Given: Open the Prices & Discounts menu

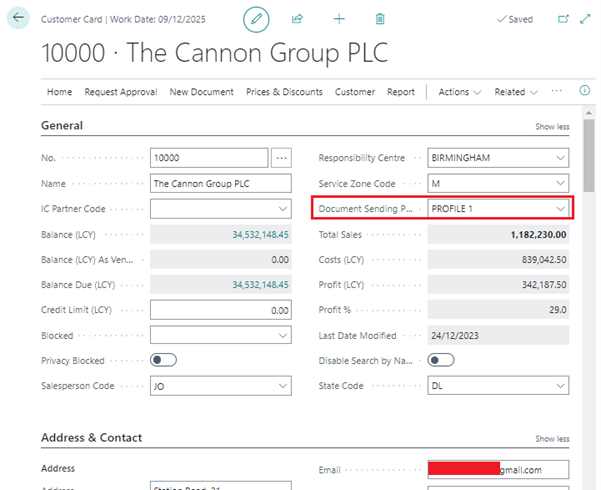Looking at the screenshot, I should (284, 92).
